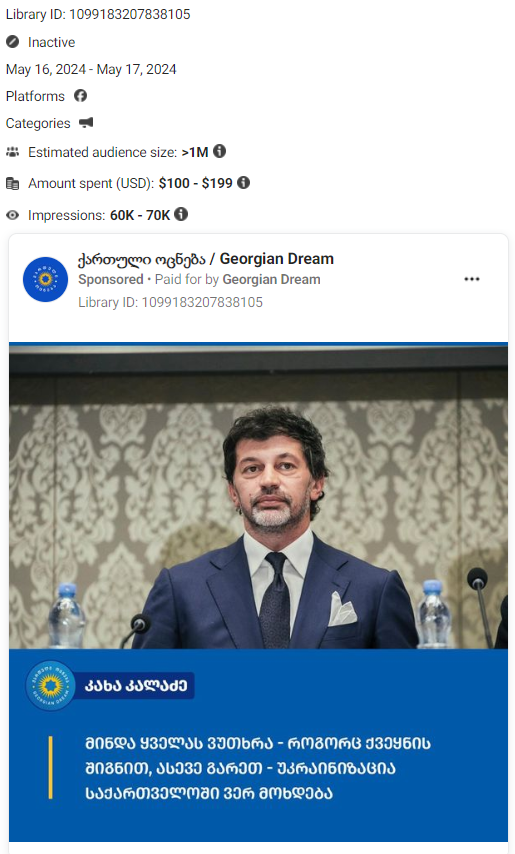The image size is (515, 854).
Task: Open the three-dot ad options menu
Action: [x=472, y=279]
